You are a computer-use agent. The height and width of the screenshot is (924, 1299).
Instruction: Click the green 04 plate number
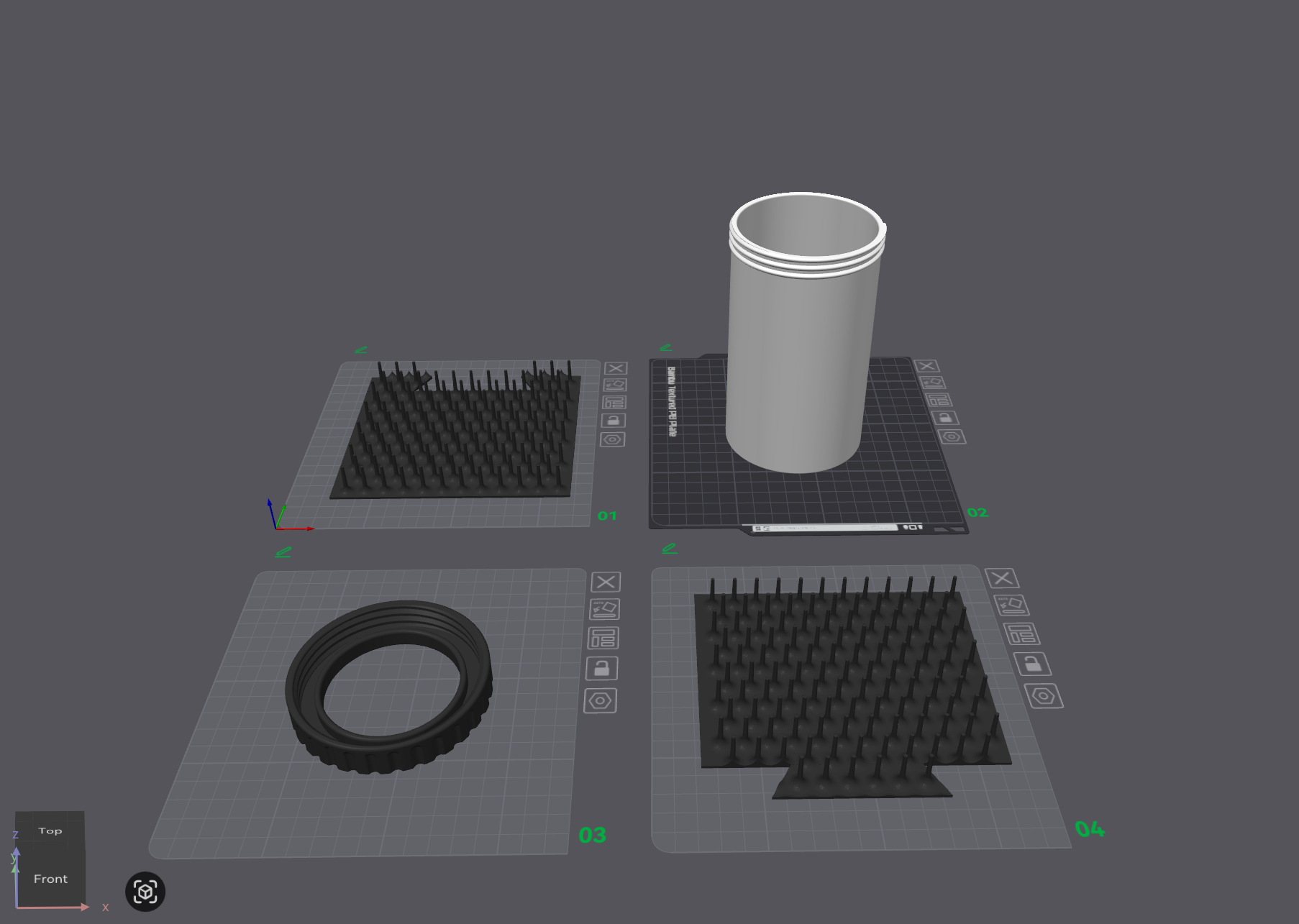[1090, 829]
